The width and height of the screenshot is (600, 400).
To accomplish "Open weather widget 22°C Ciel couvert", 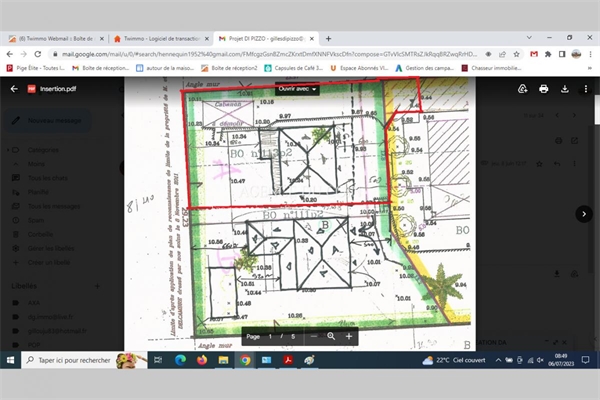I will point(454,360).
